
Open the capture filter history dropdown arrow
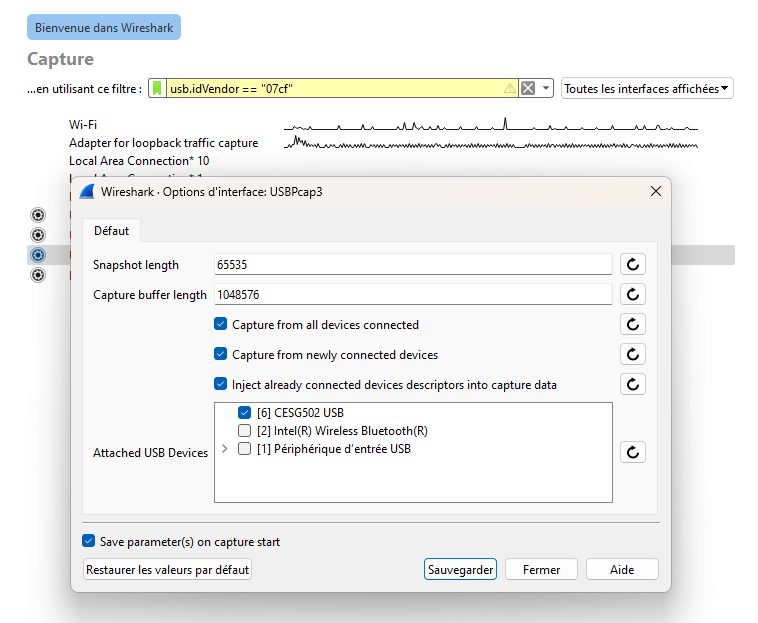pyautogui.click(x=546, y=89)
